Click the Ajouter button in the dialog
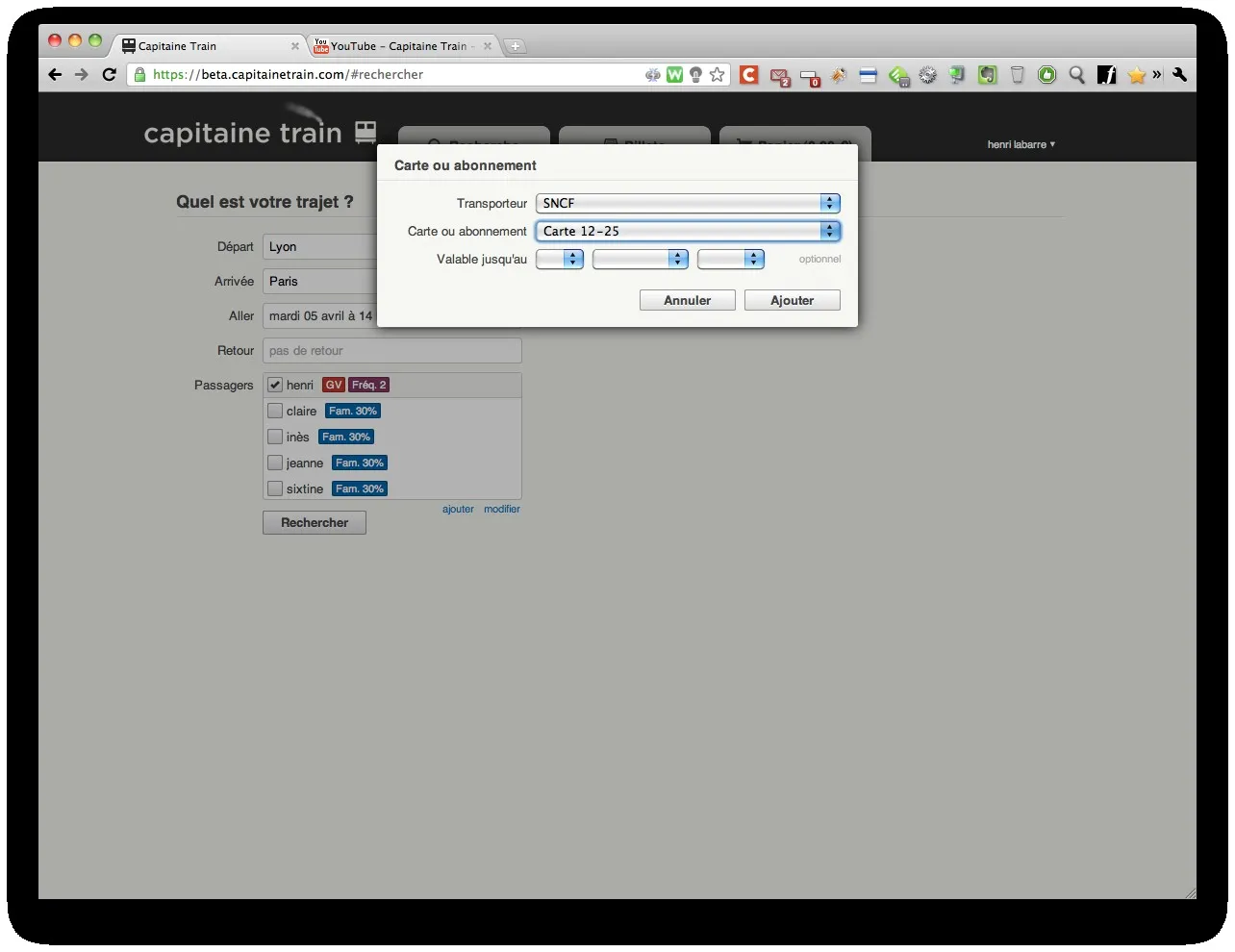The image size is (1235, 952). (x=793, y=300)
